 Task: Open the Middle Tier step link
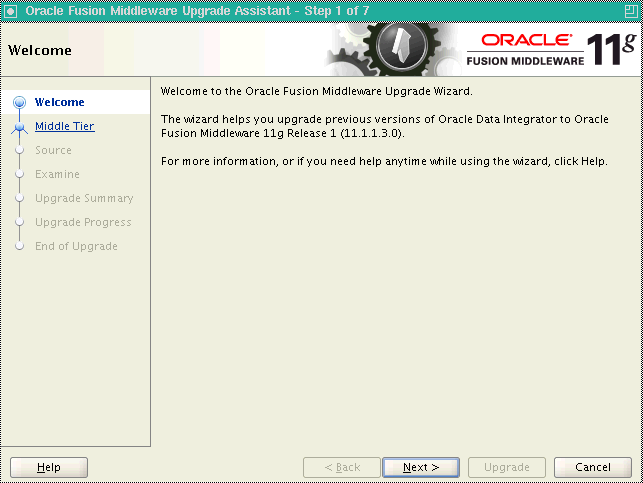65,126
